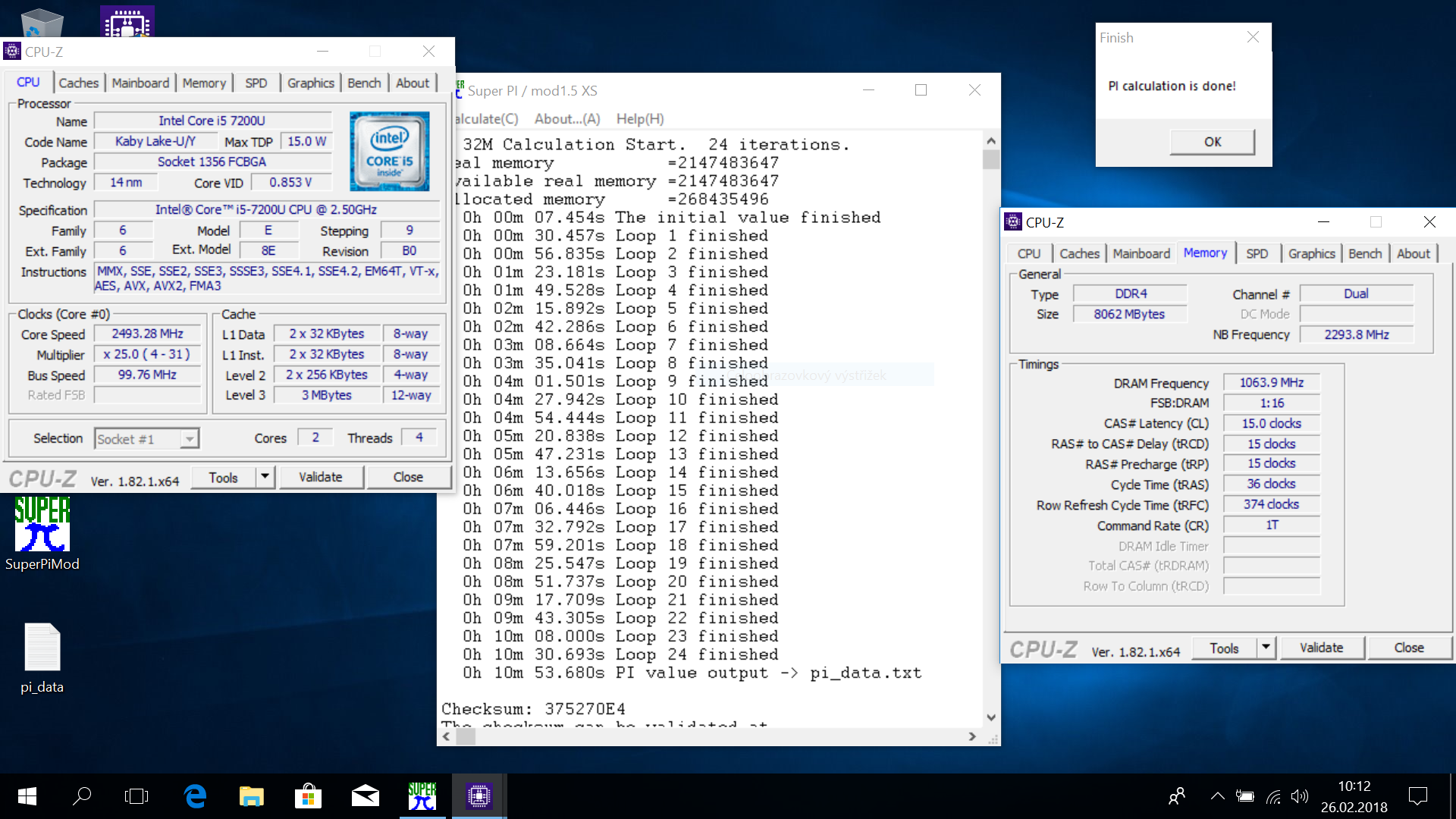Show hidden tray icons chevron

click(x=1217, y=796)
